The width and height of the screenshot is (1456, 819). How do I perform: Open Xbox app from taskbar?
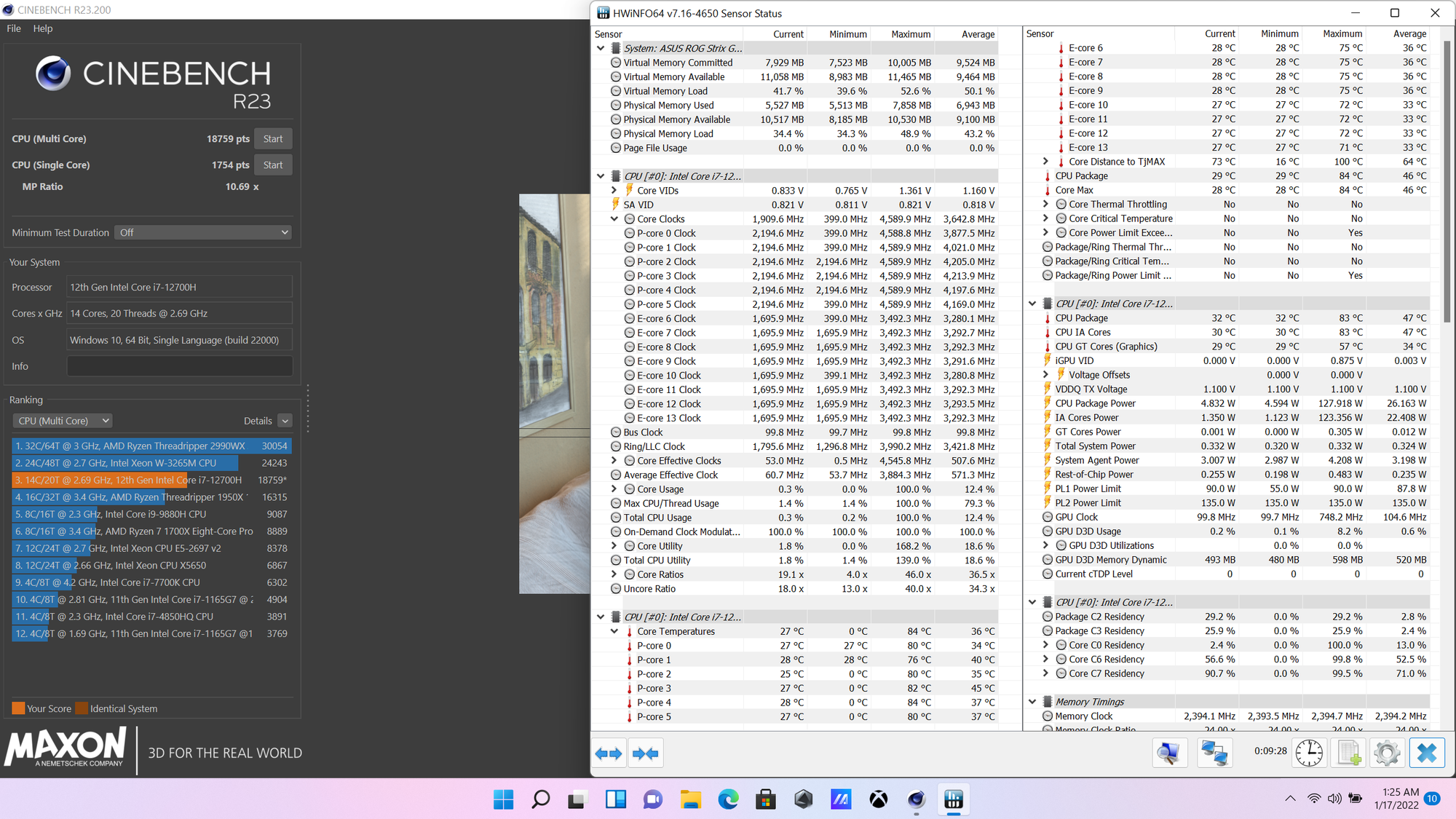pos(879,799)
